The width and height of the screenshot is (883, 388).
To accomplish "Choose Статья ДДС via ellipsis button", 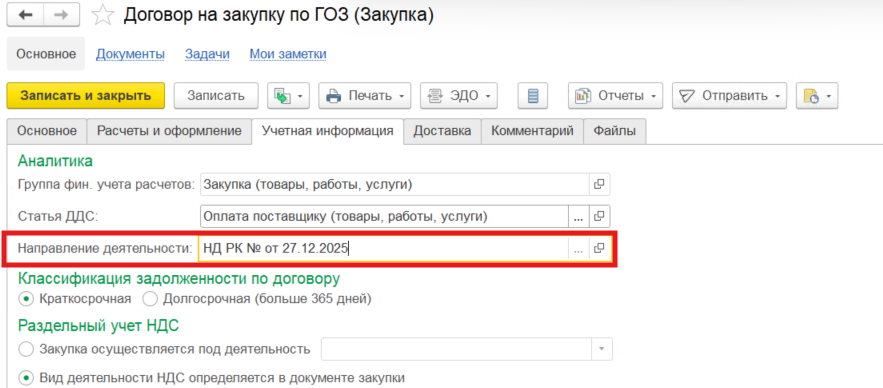I will [x=578, y=216].
